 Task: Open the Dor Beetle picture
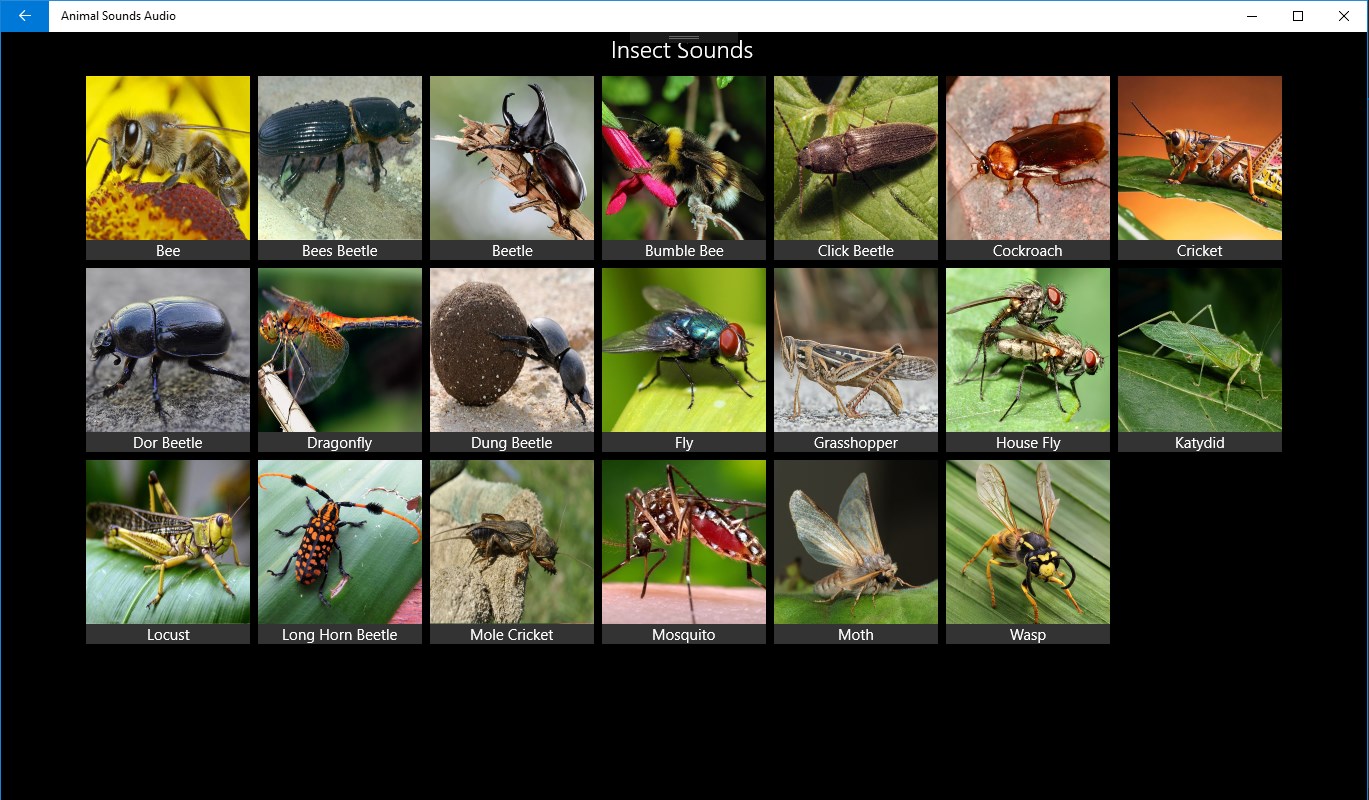click(168, 350)
